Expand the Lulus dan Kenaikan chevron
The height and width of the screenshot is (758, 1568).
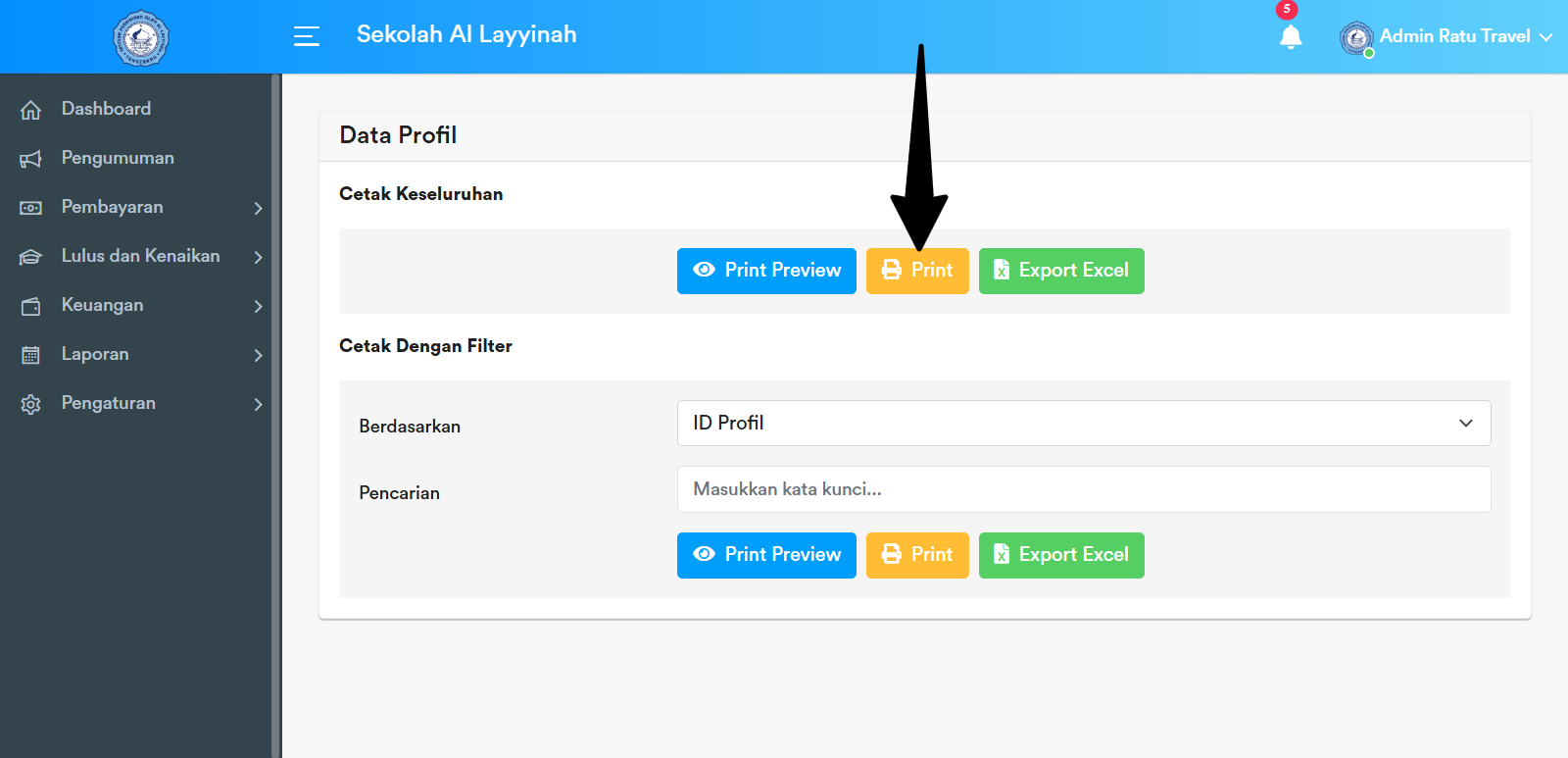pyautogui.click(x=258, y=257)
